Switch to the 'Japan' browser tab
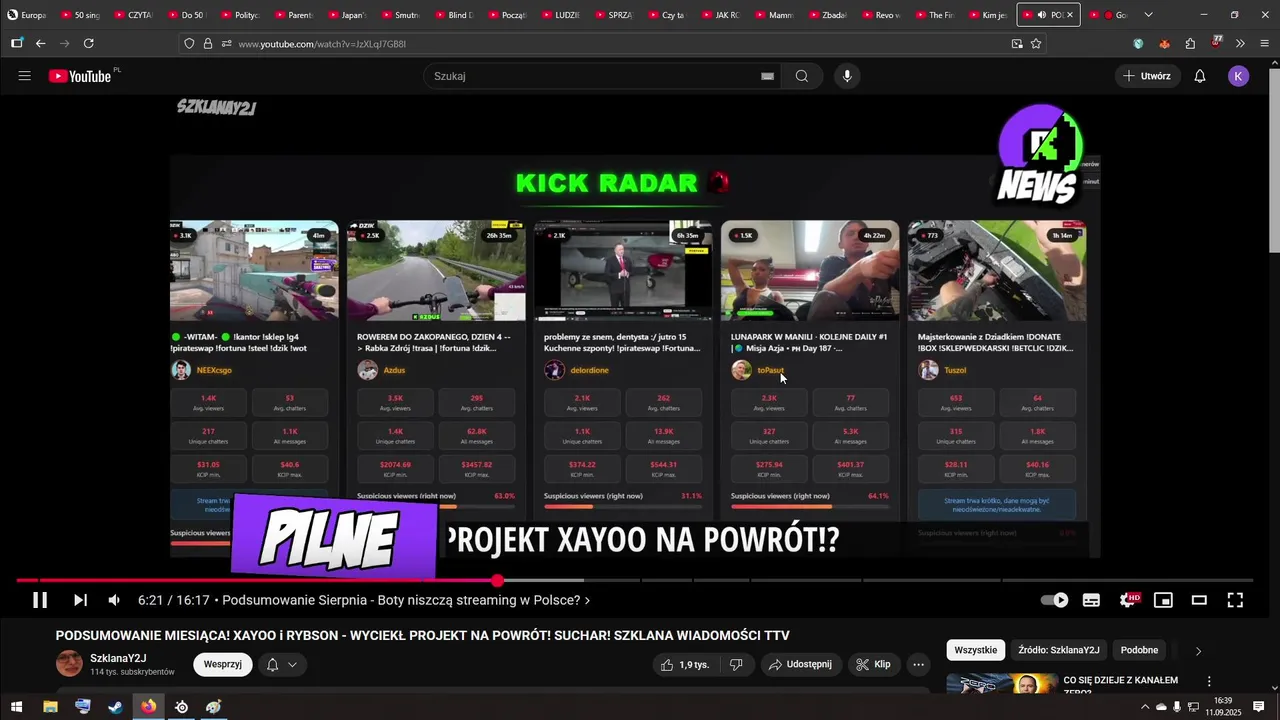 [348, 15]
